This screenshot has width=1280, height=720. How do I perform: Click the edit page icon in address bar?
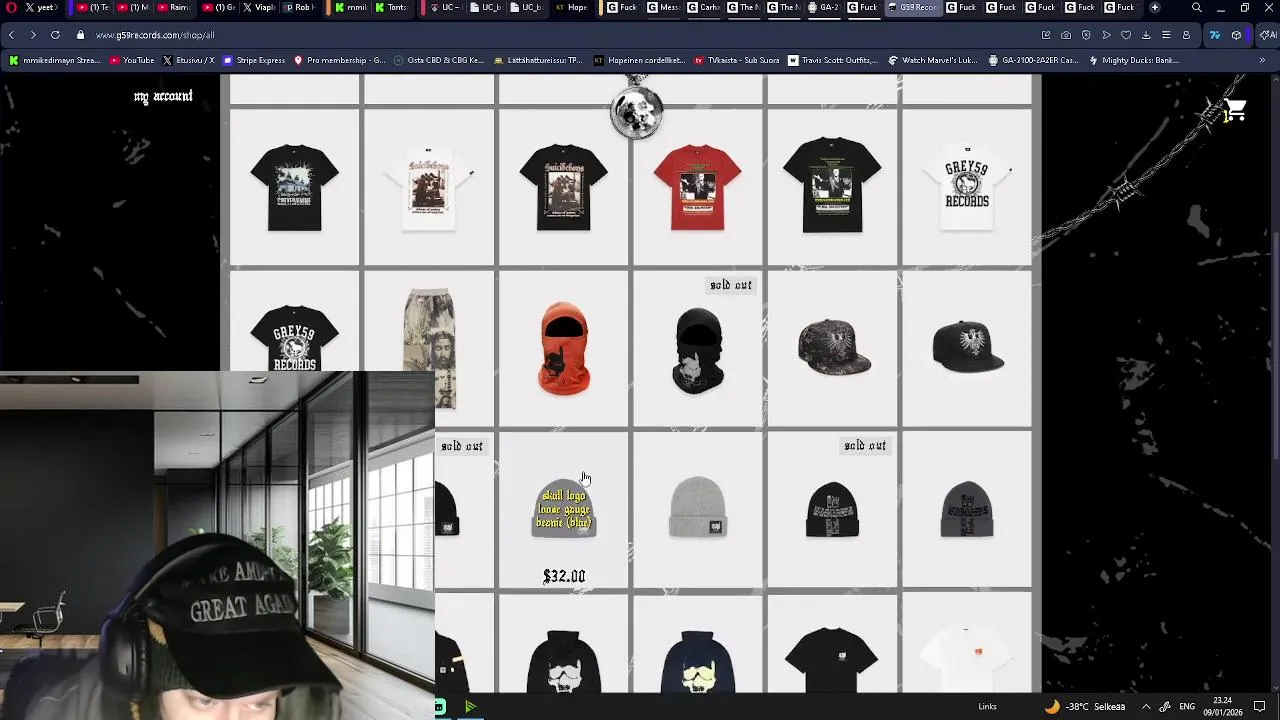1046,35
